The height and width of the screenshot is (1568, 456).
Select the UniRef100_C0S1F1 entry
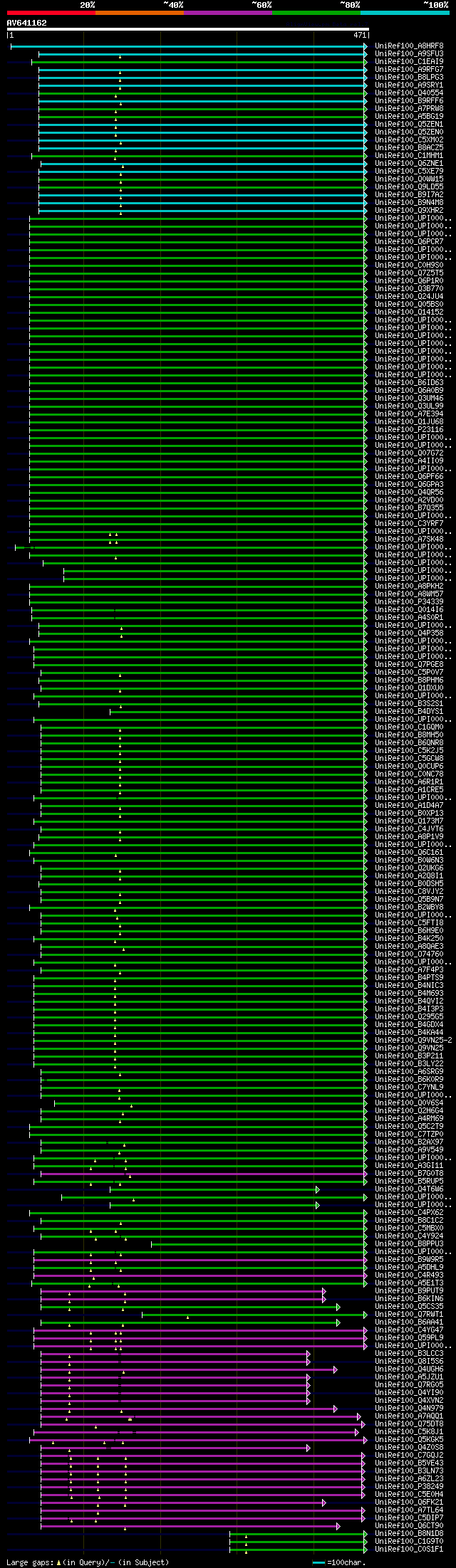point(409,1549)
